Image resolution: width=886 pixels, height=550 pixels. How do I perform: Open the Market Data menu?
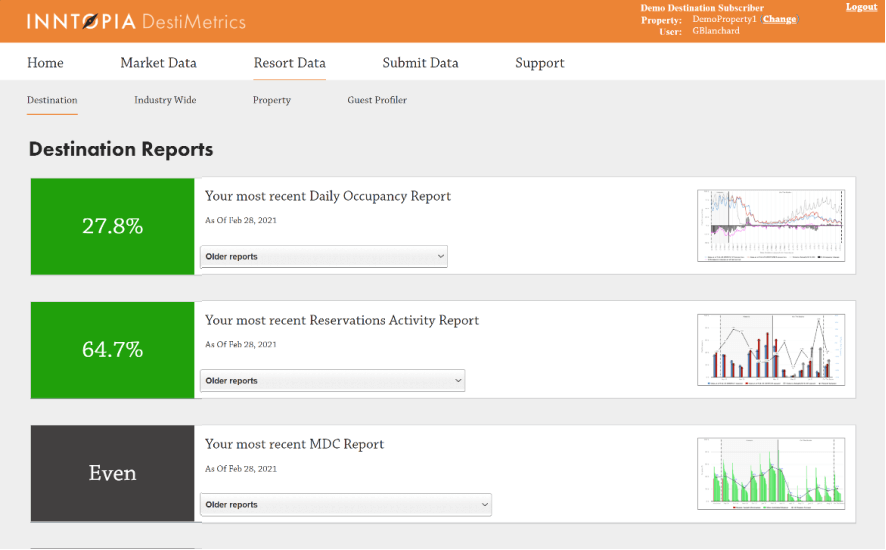click(x=158, y=63)
